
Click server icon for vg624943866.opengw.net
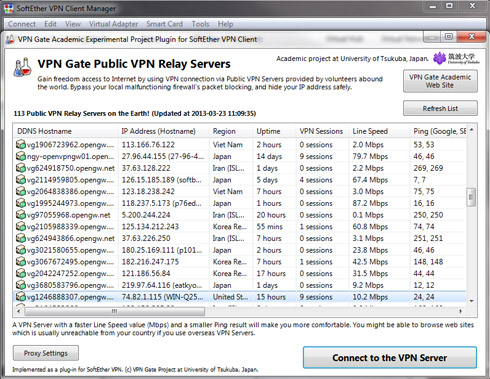[x=21, y=238]
